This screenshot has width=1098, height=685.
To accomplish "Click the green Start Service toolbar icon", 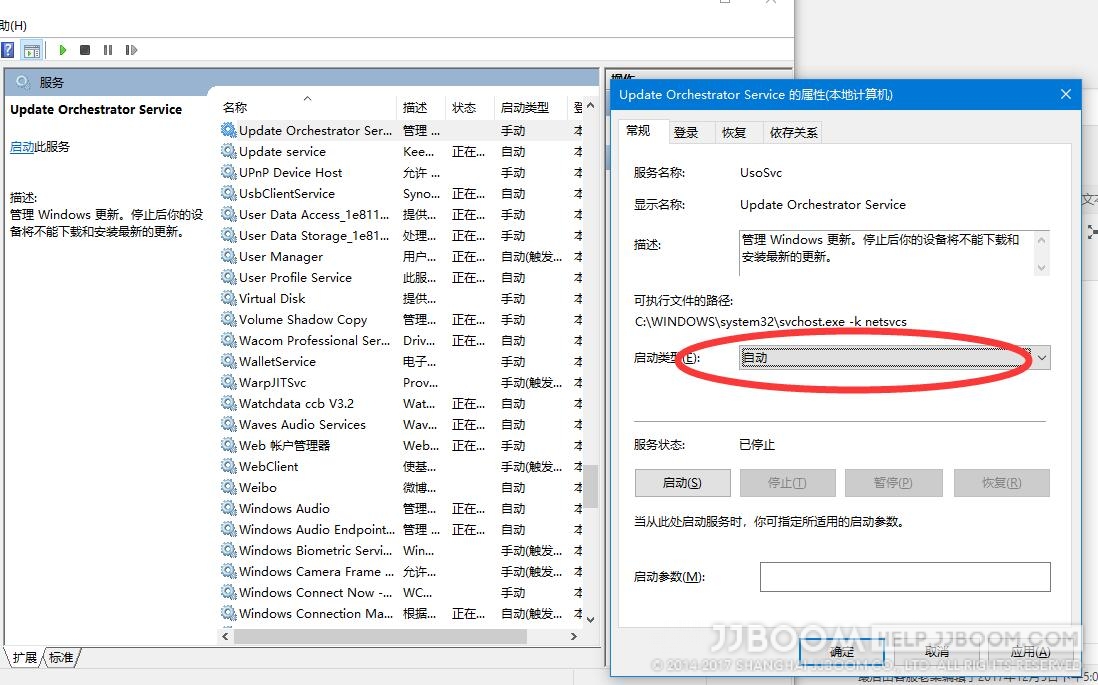I will click(x=63, y=50).
